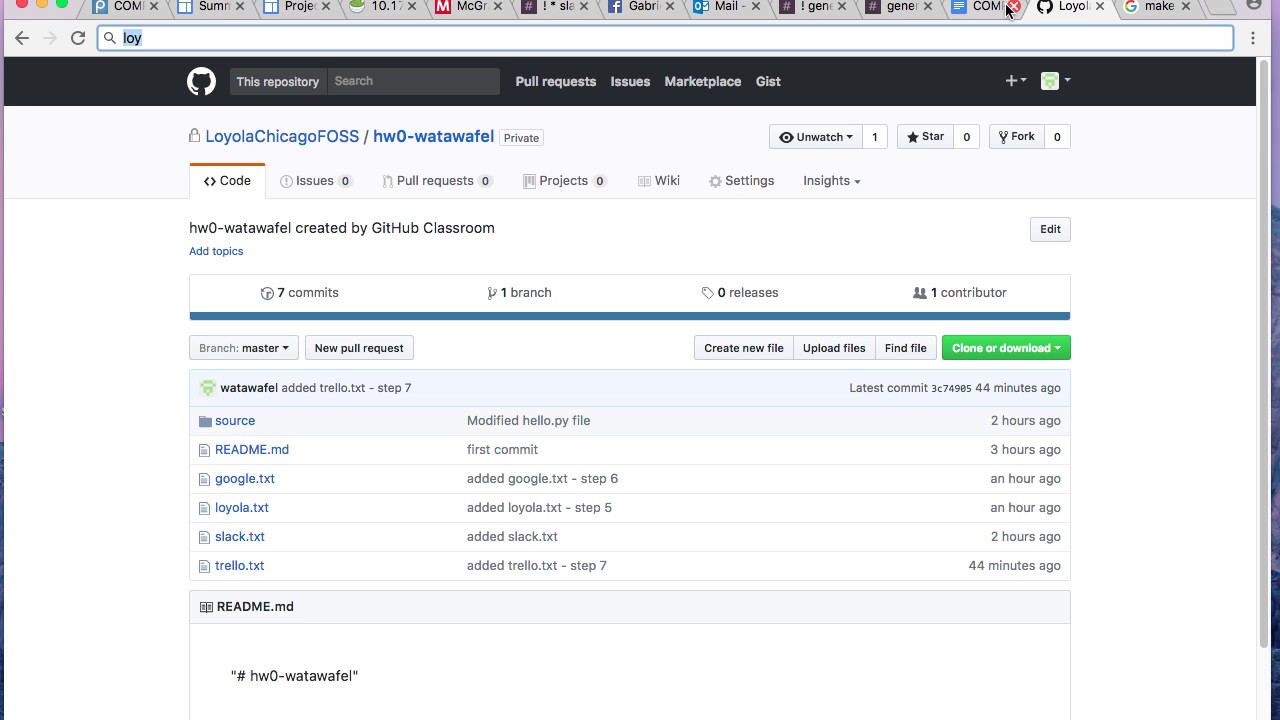Viewport: 1280px width, 720px height.
Task: Open the trello.txt file
Action: (240, 566)
